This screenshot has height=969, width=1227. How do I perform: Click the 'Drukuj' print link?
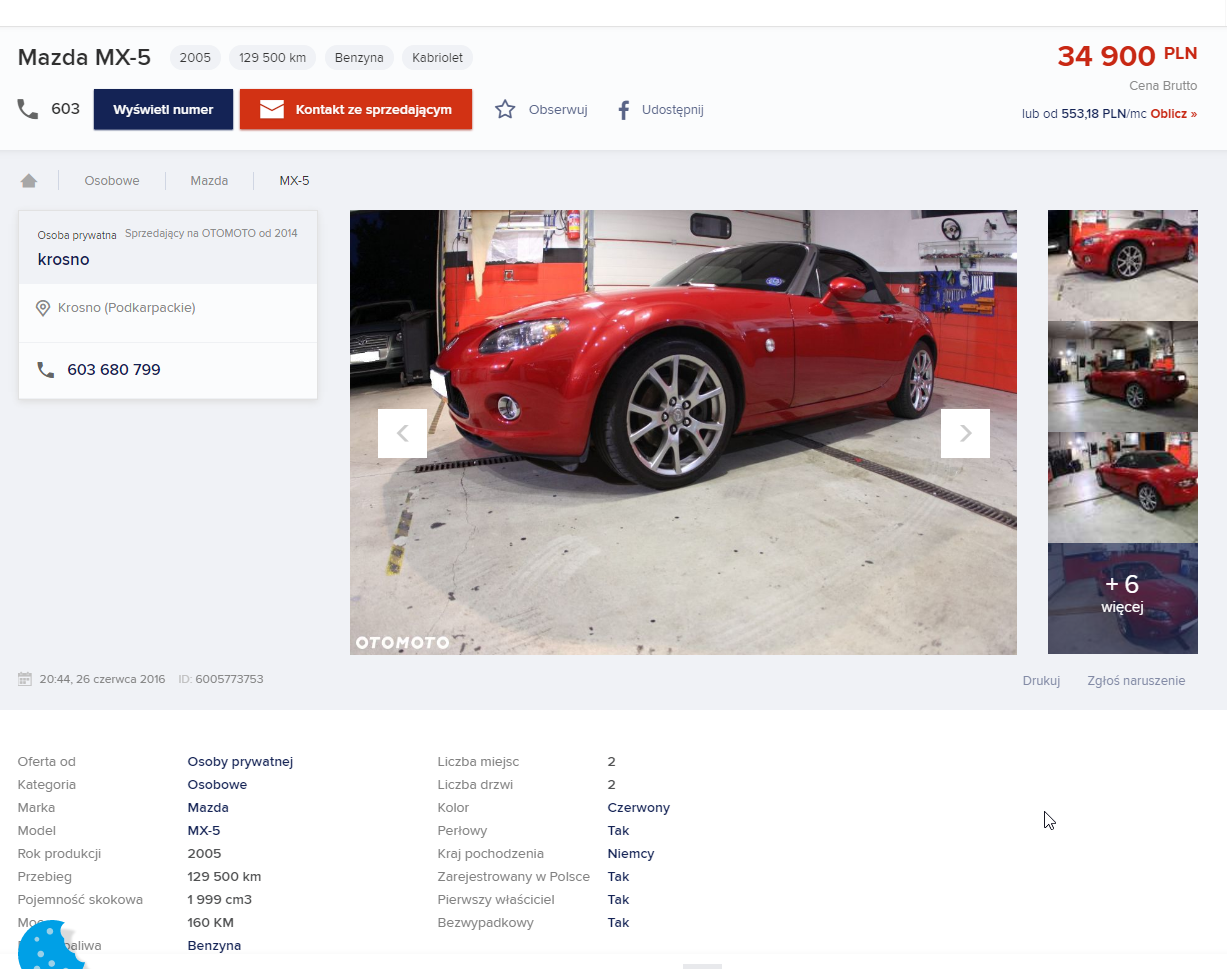click(1041, 681)
